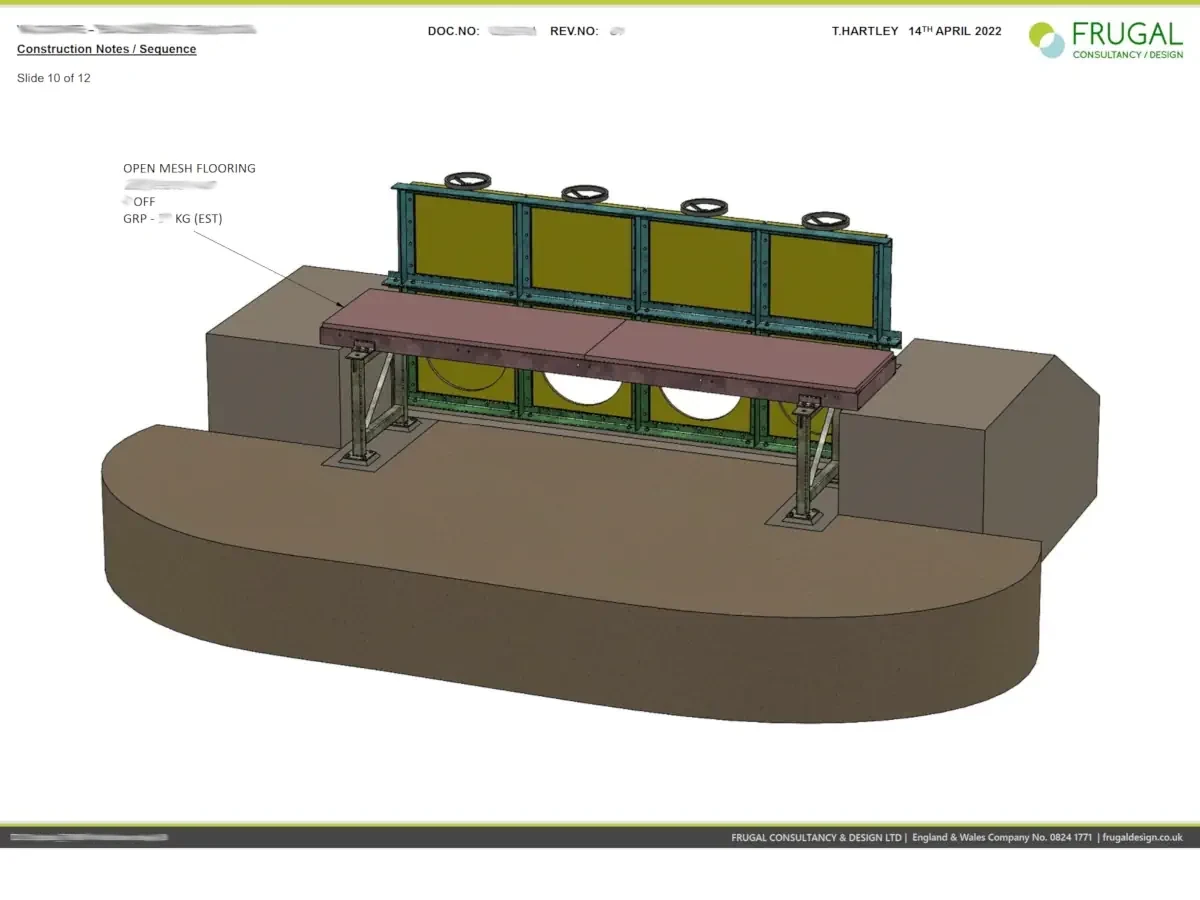This screenshot has width=1200, height=900.
Task: Select the T.HARTLEY author name
Action: [x=865, y=31]
